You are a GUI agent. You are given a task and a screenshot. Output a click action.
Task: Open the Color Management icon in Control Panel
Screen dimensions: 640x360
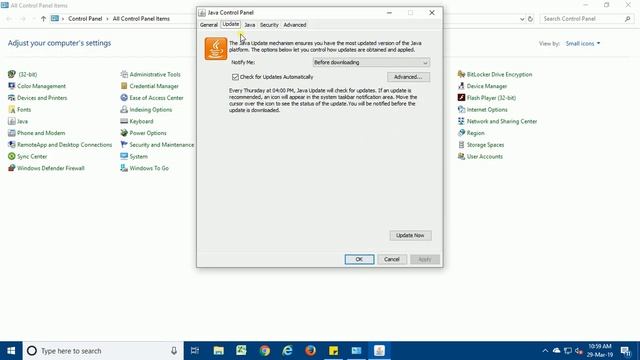click(11, 86)
